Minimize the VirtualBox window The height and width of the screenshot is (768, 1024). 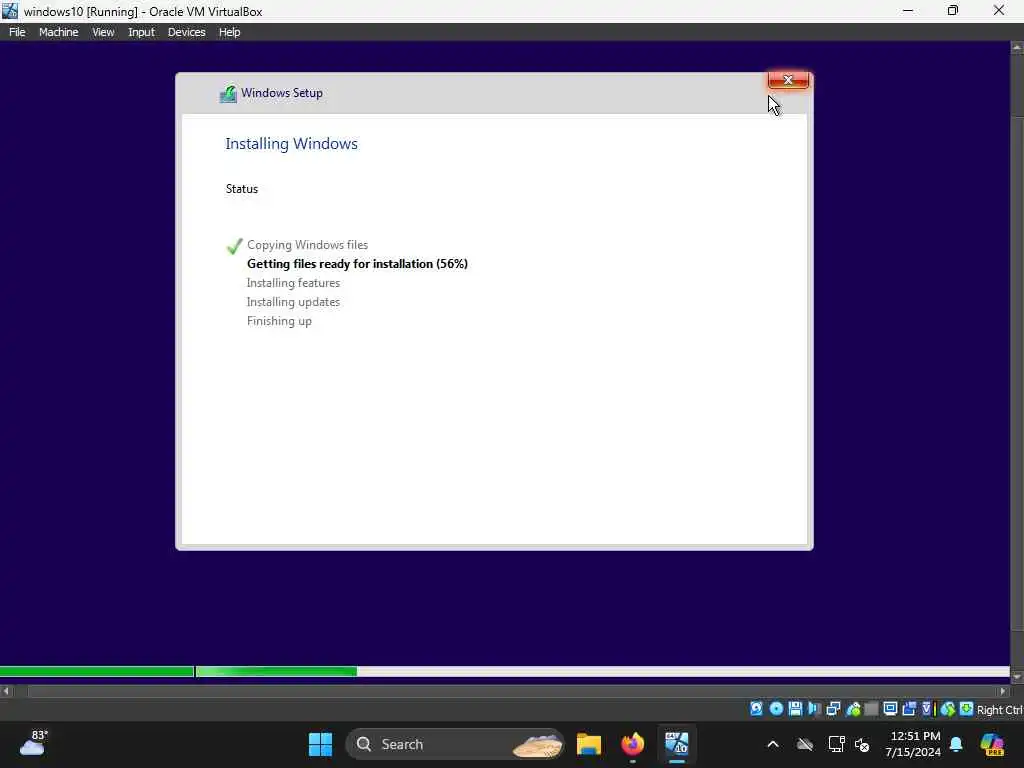coord(908,11)
